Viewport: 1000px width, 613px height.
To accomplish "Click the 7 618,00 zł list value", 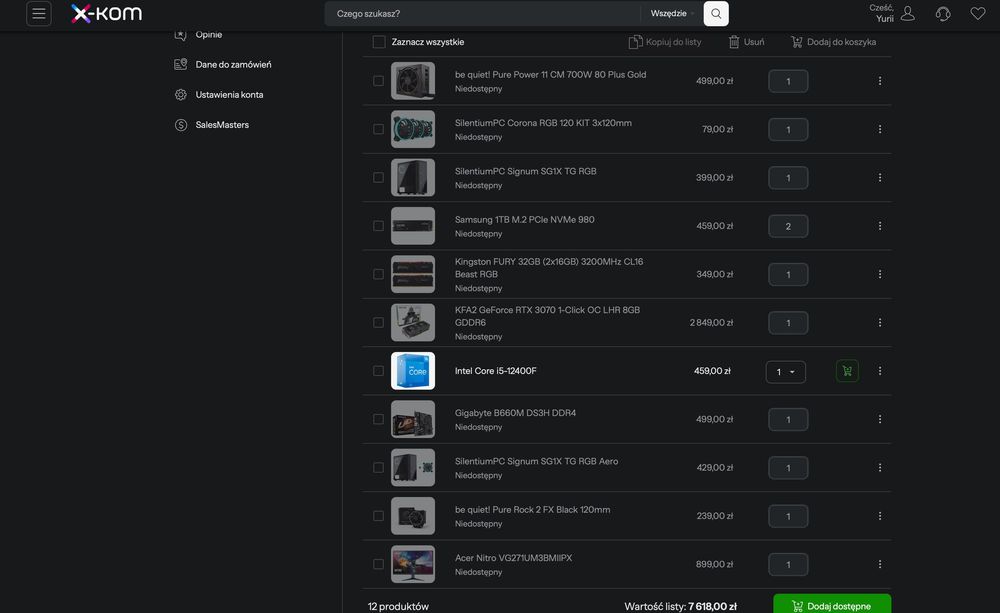I will (712, 607).
